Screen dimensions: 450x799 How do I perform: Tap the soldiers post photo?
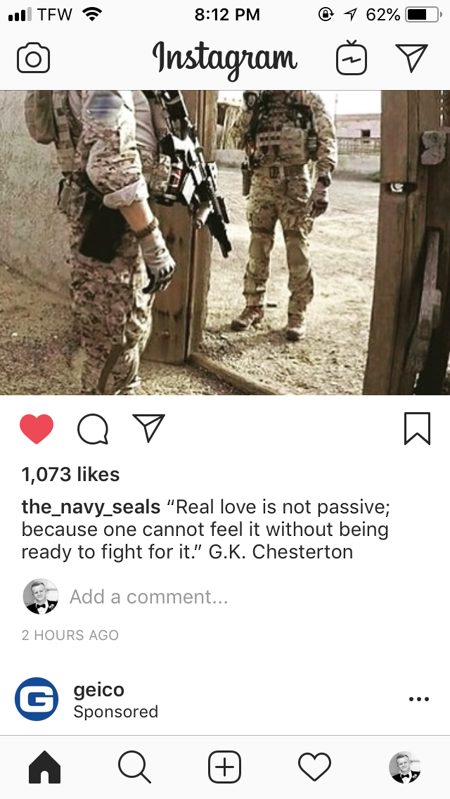coord(225,243)
